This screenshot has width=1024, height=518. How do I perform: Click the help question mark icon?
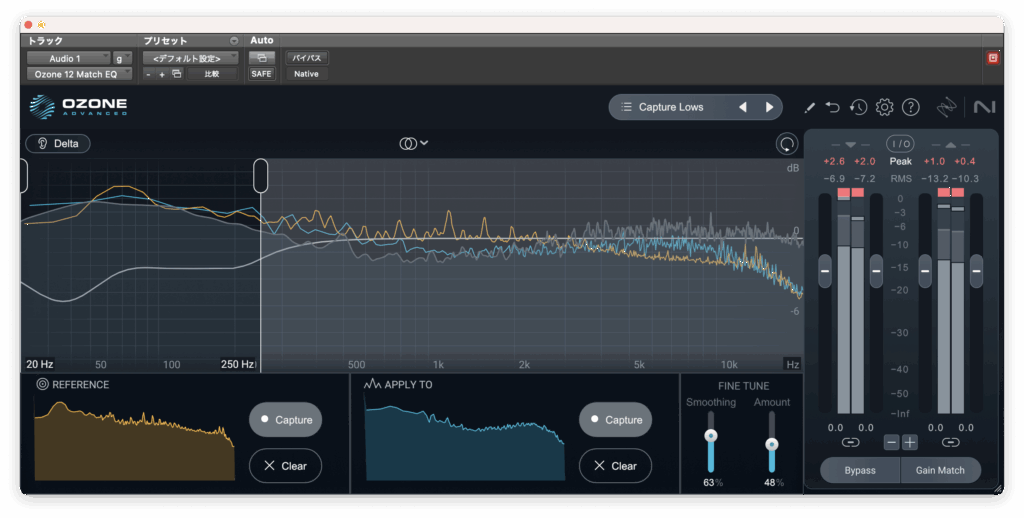click(911, 107)
